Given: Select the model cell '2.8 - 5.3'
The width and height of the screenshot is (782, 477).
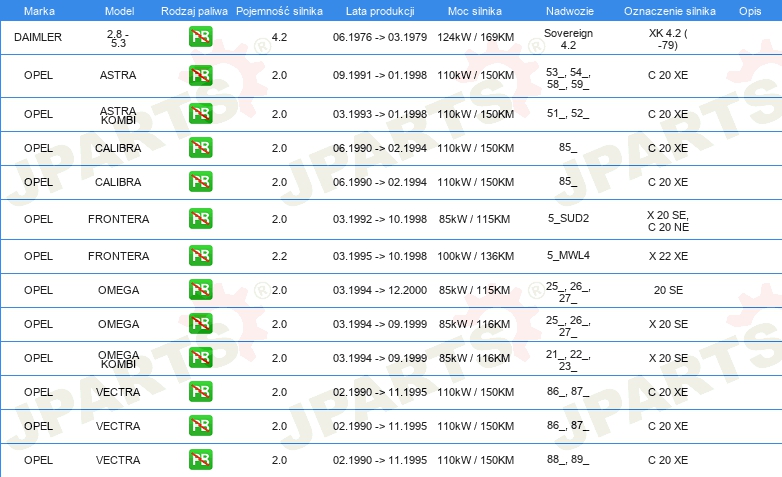Looking at the screenshot, I should [118, 38].
